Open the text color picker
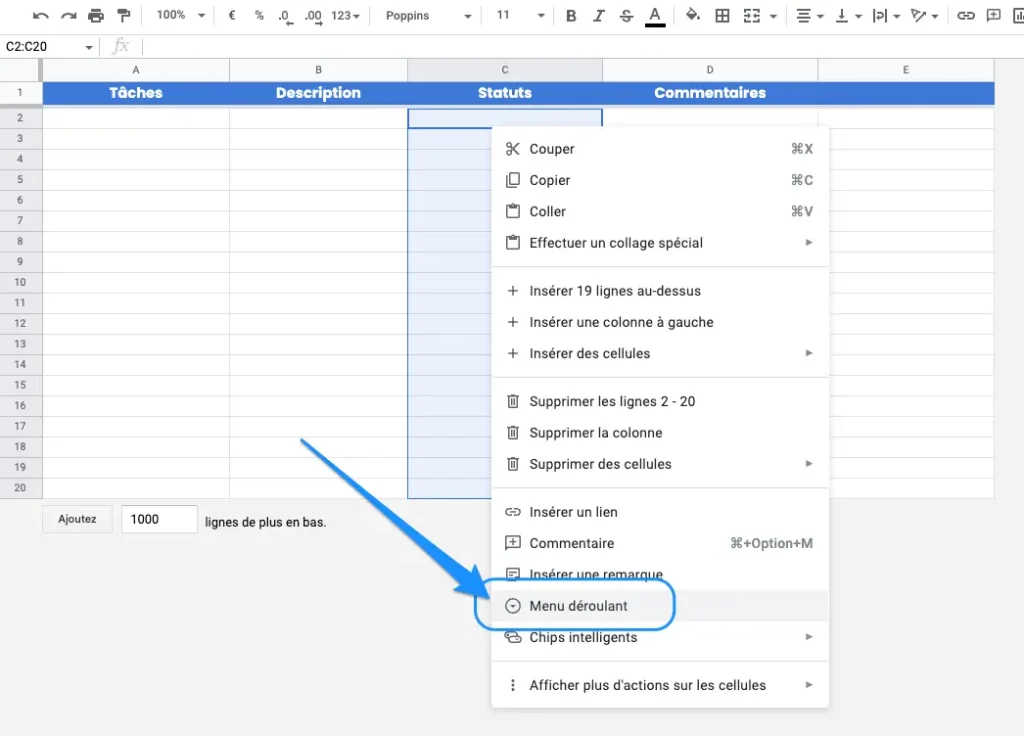 pyautogui.click(x=656, y=15)
